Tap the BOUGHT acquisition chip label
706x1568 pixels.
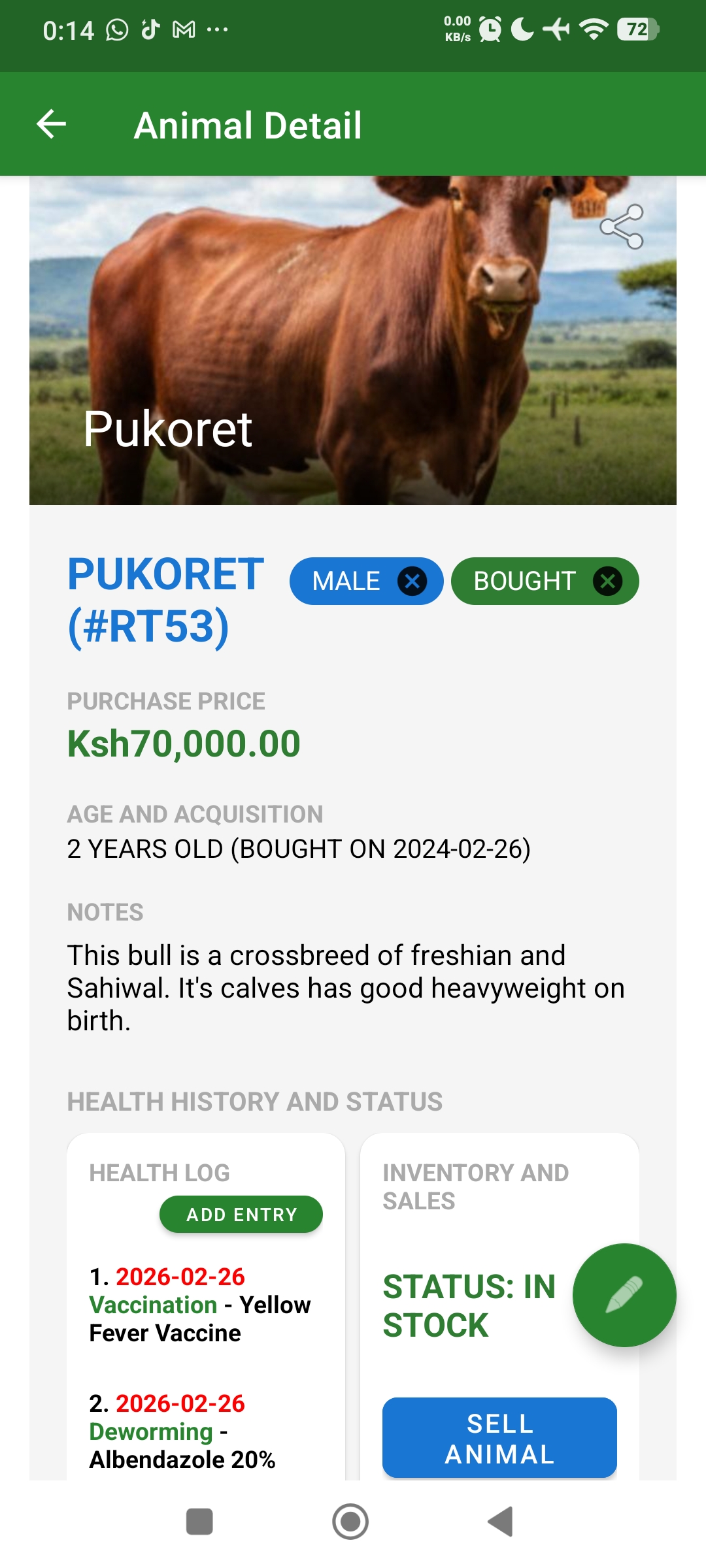point(524,581)
